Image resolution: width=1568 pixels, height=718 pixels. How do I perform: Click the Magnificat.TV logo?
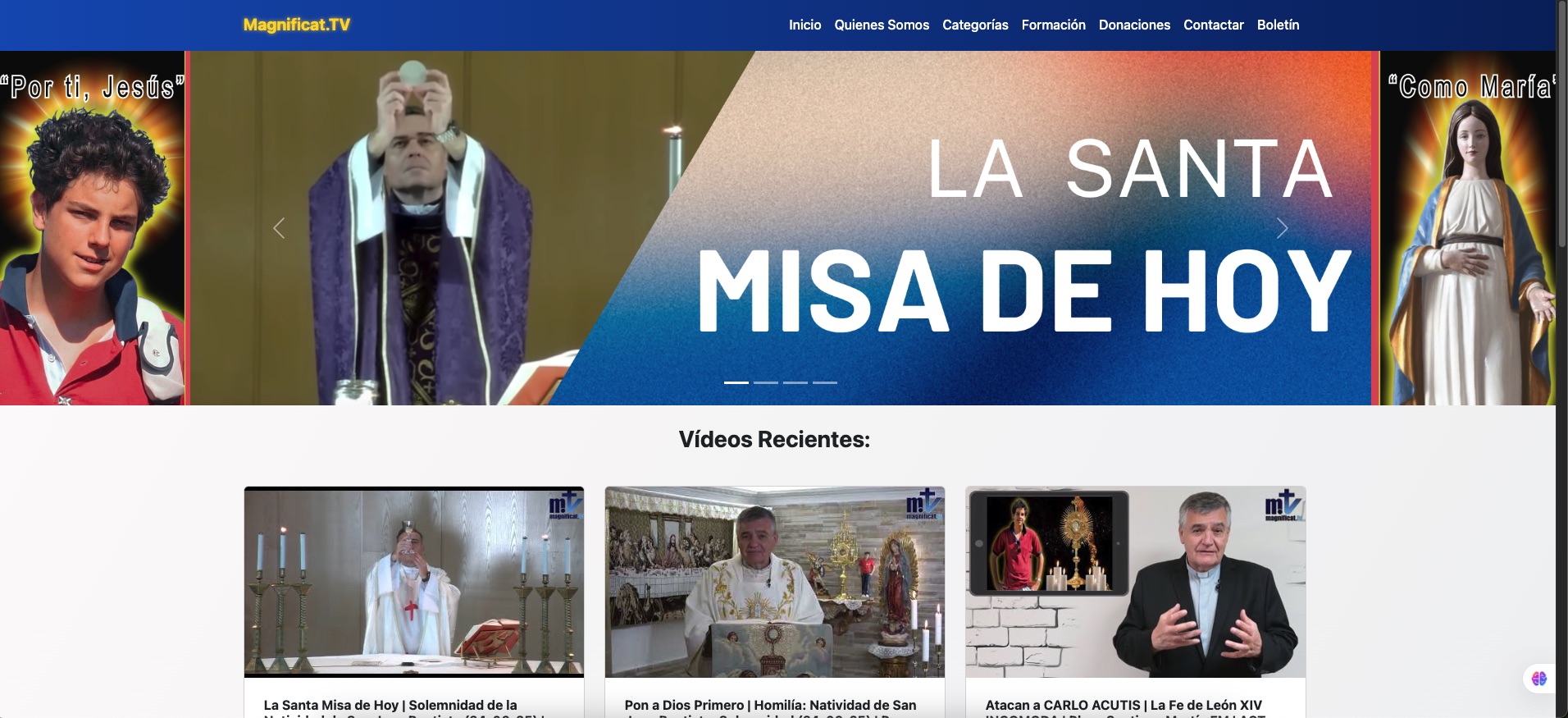click(297, 25)
